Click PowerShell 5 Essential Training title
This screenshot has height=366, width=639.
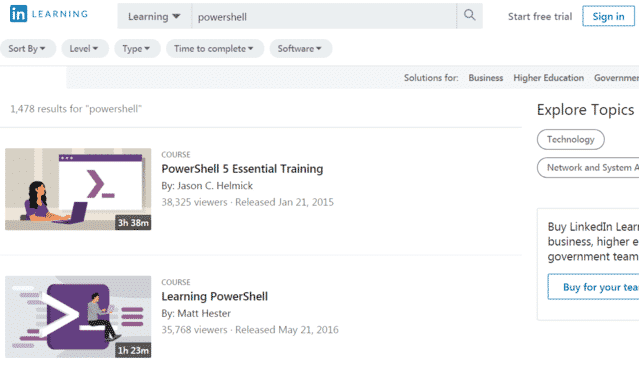point(242,169)
